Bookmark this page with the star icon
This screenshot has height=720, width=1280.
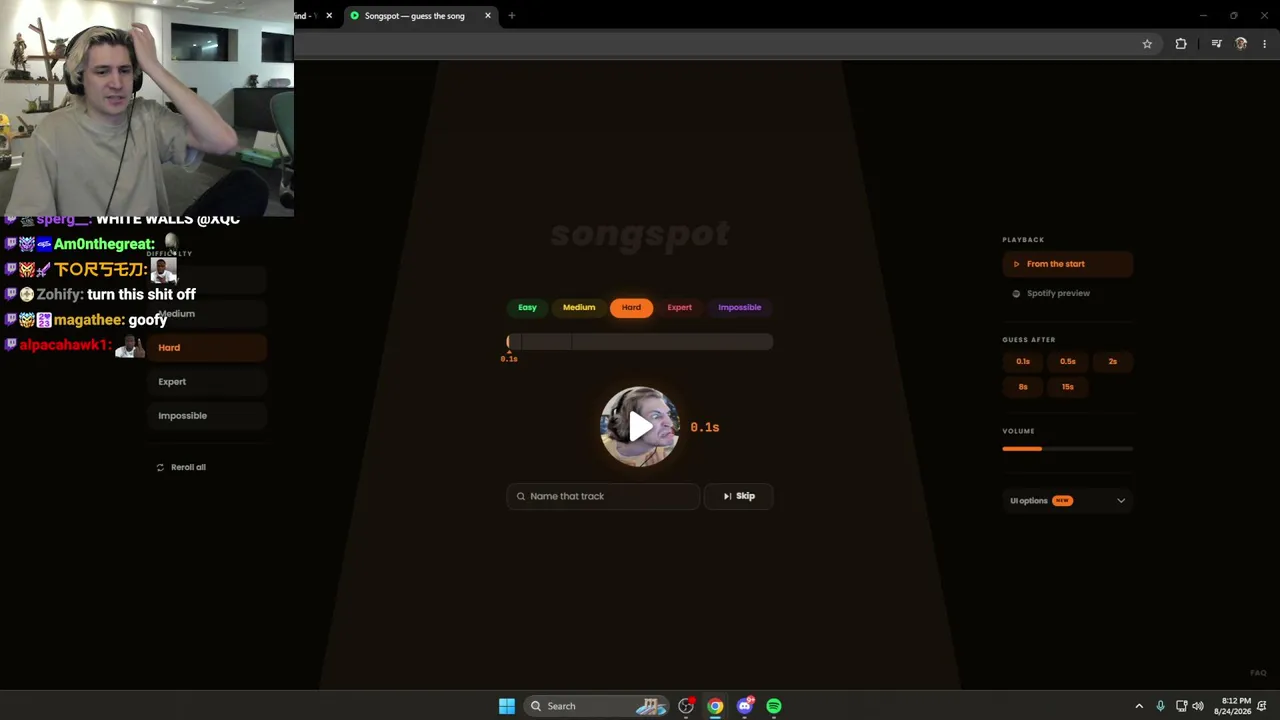[1147, 44]
